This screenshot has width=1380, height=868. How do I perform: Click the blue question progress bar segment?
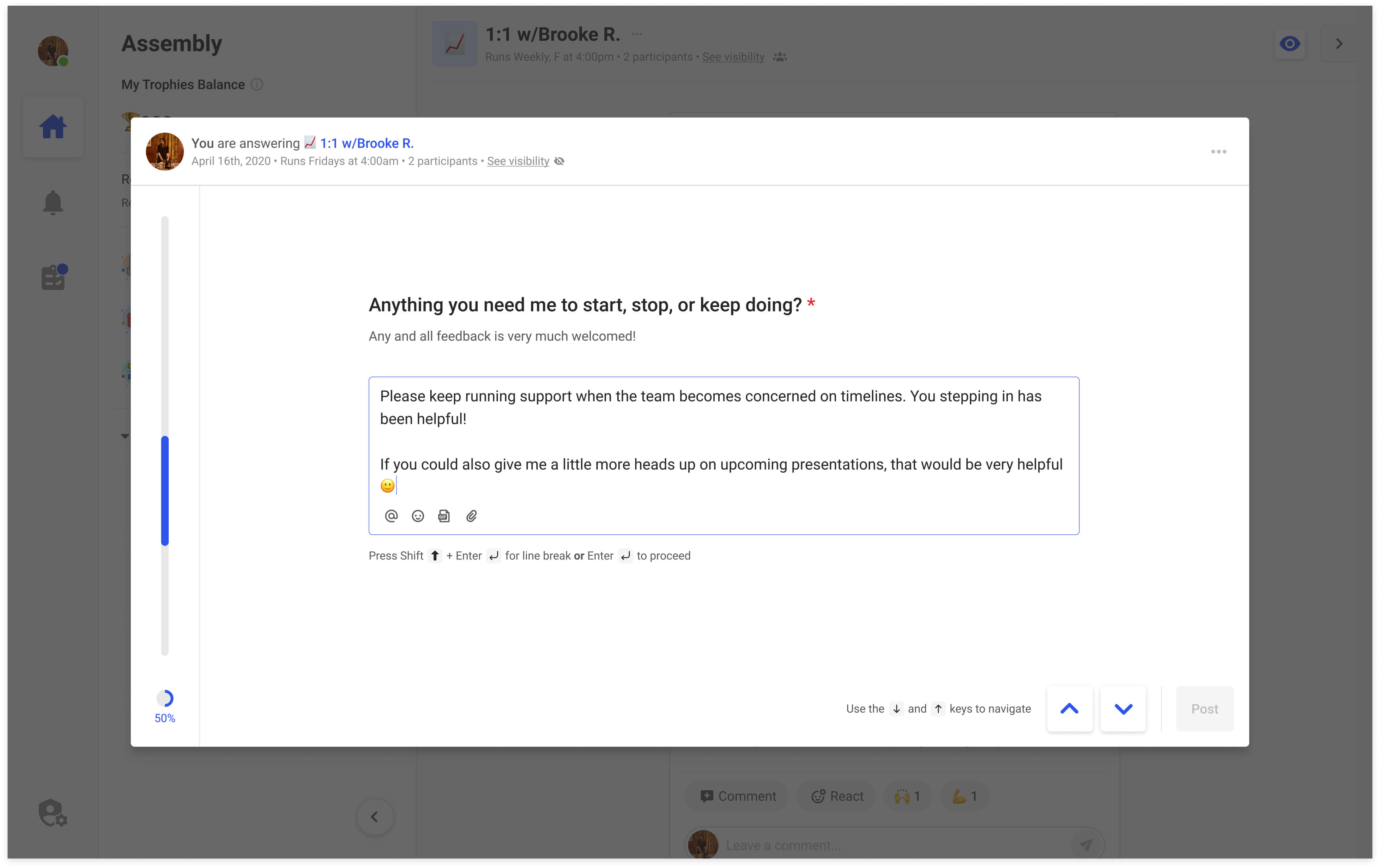[165, 491]
